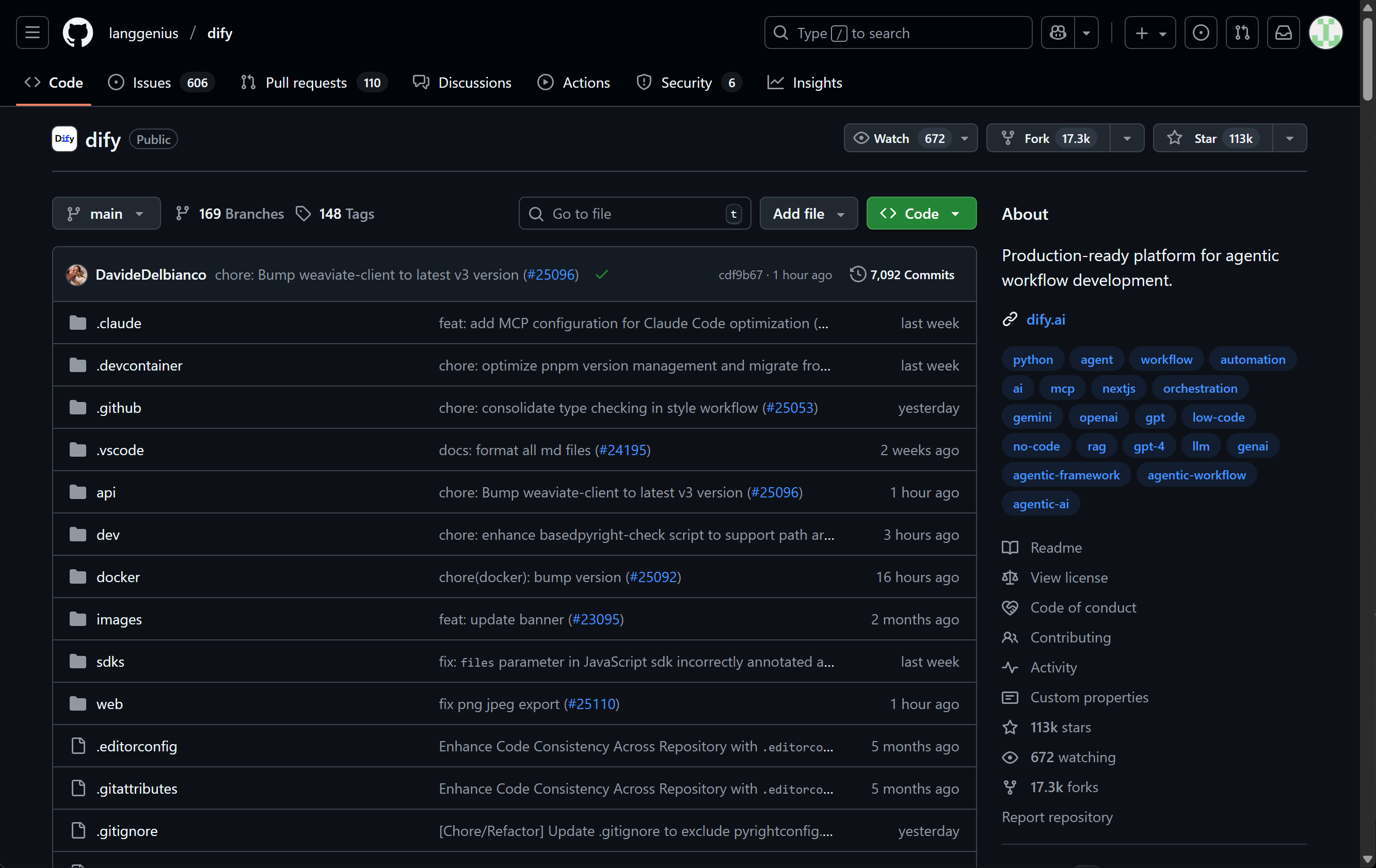
Task: Click the Custom properties icon
Action: click(x=1010, y=697)
